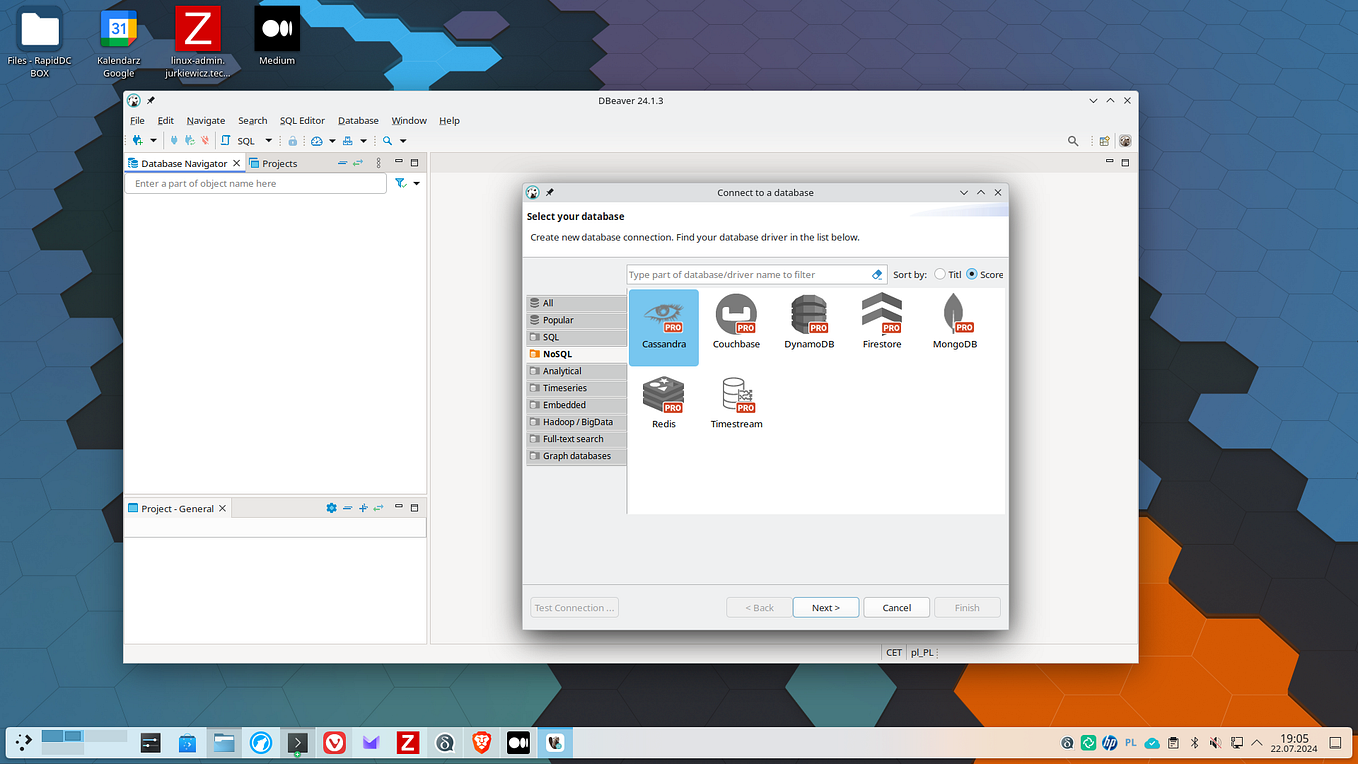Click the Next button in the wizard
Image resolution: width=1358 pixels, height=764 pixels.
click(825, 607)
